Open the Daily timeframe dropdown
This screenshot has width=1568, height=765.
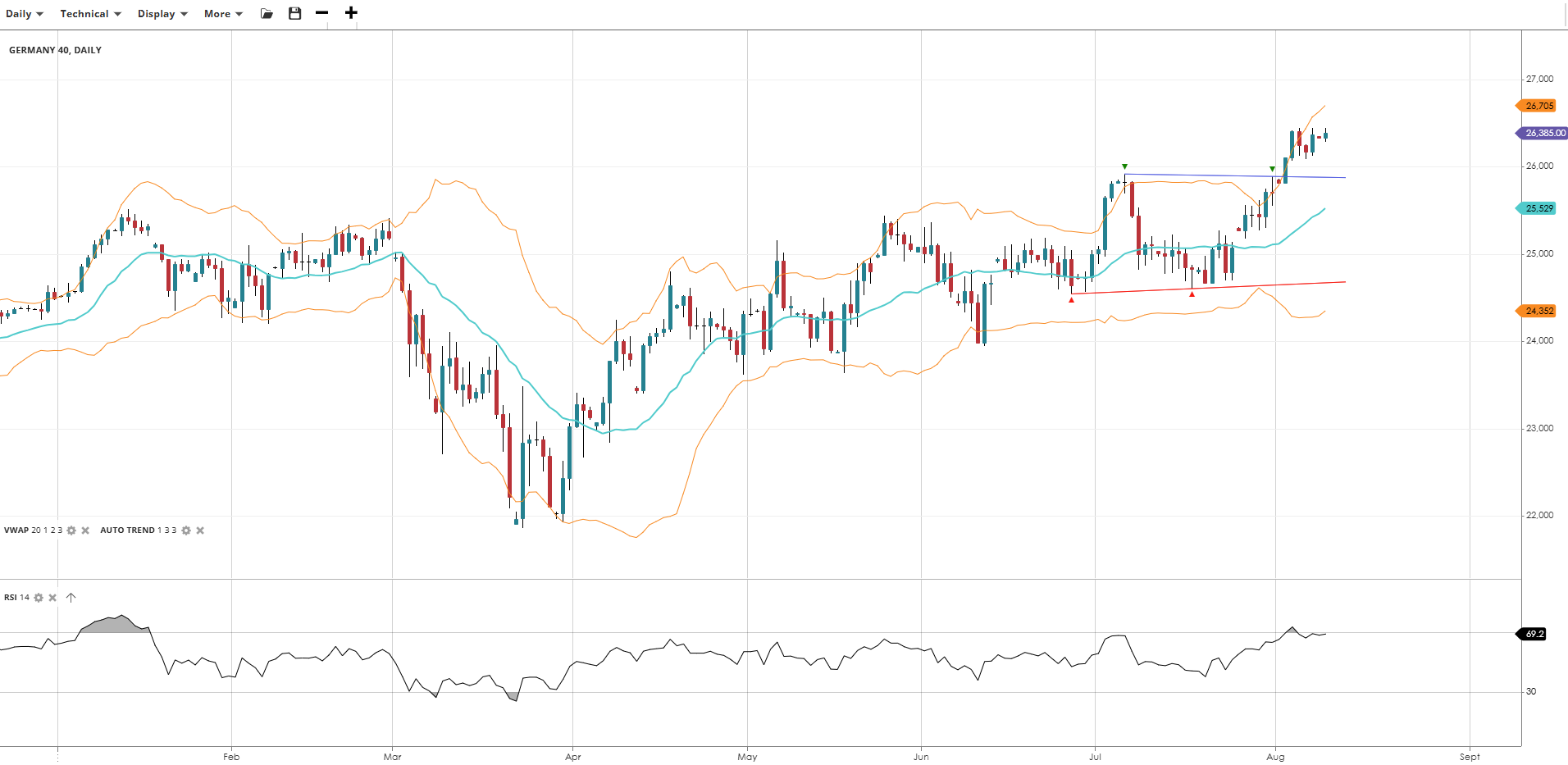[x=25, y=14]
